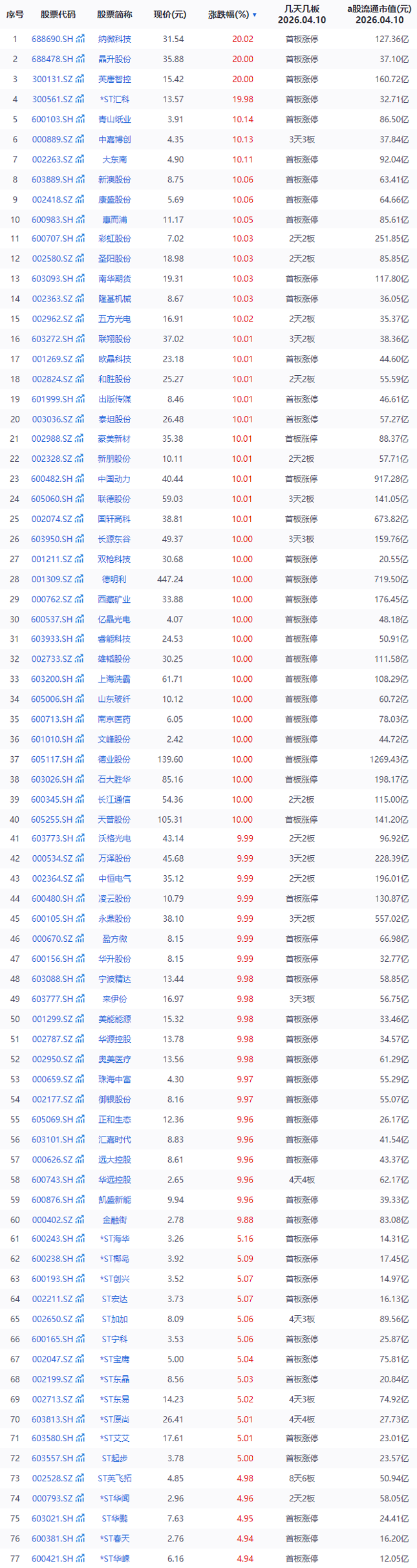417x1568 pixels.
Task: Click chart icon next to 605117.SH
Action: (x=80, y=759)
